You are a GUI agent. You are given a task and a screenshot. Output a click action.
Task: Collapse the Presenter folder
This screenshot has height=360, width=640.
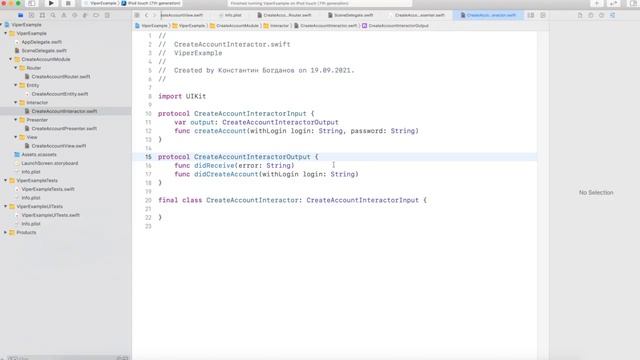16,120
